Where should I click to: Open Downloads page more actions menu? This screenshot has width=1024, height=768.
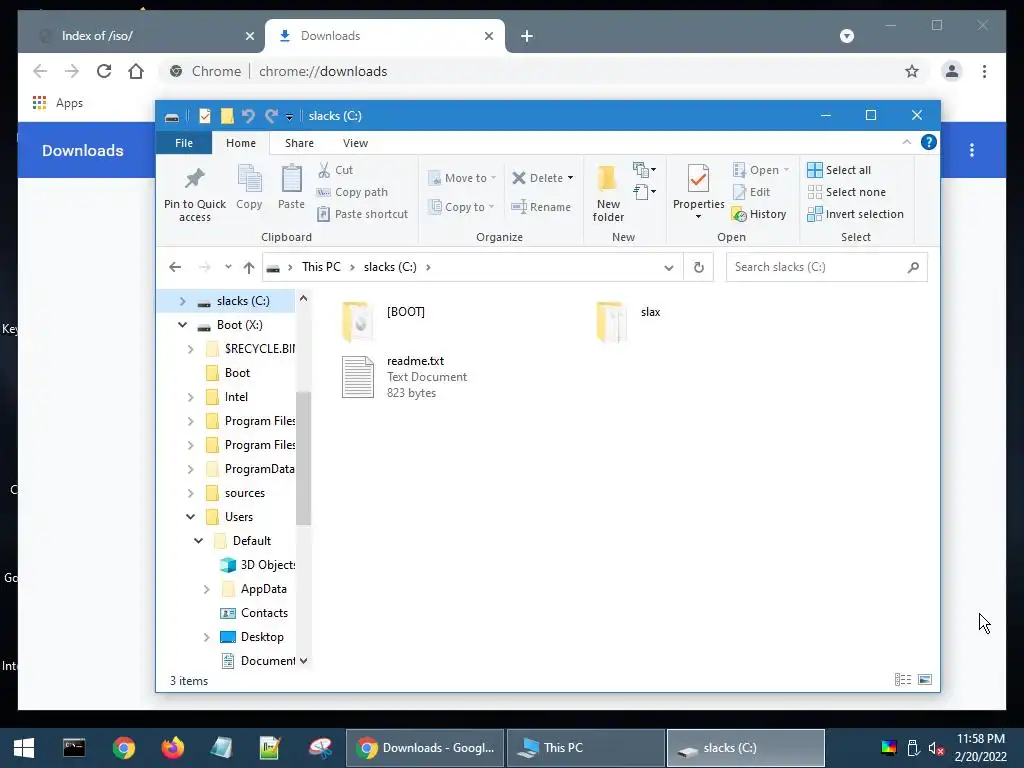(x=972, y=150)
